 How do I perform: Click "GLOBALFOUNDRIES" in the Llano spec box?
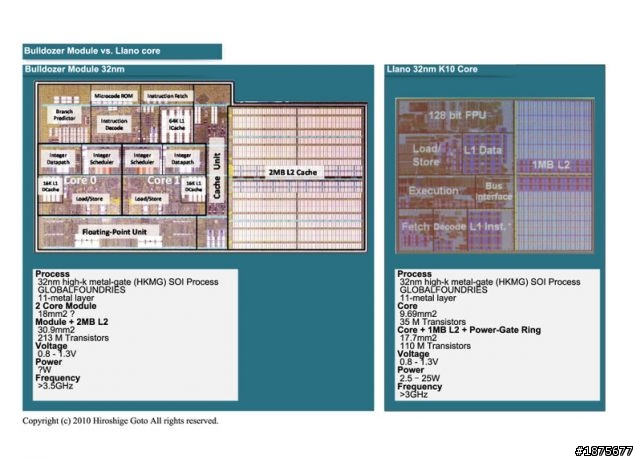[x=443, y=290]
